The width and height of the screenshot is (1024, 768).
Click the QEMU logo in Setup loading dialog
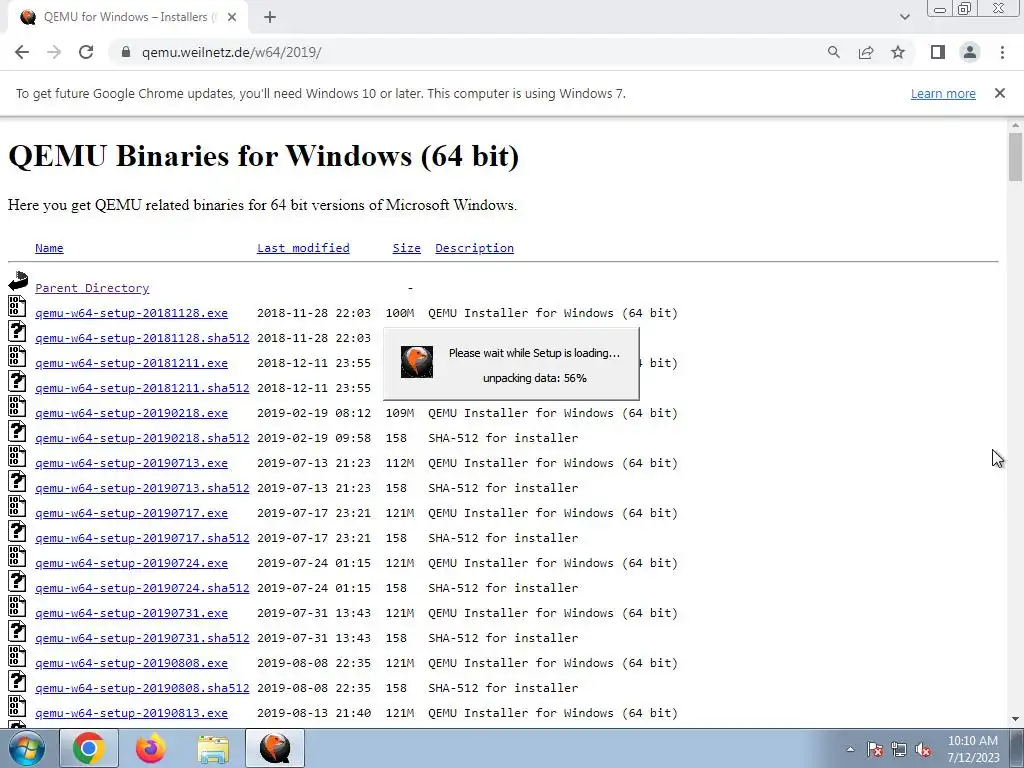point(417,362)
